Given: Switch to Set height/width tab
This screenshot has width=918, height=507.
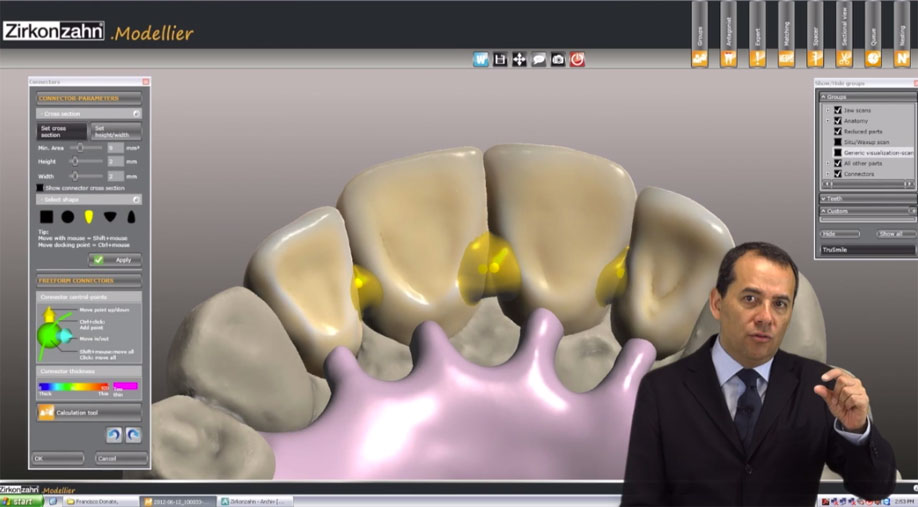Looking at the screenshot, I should 115,131.
